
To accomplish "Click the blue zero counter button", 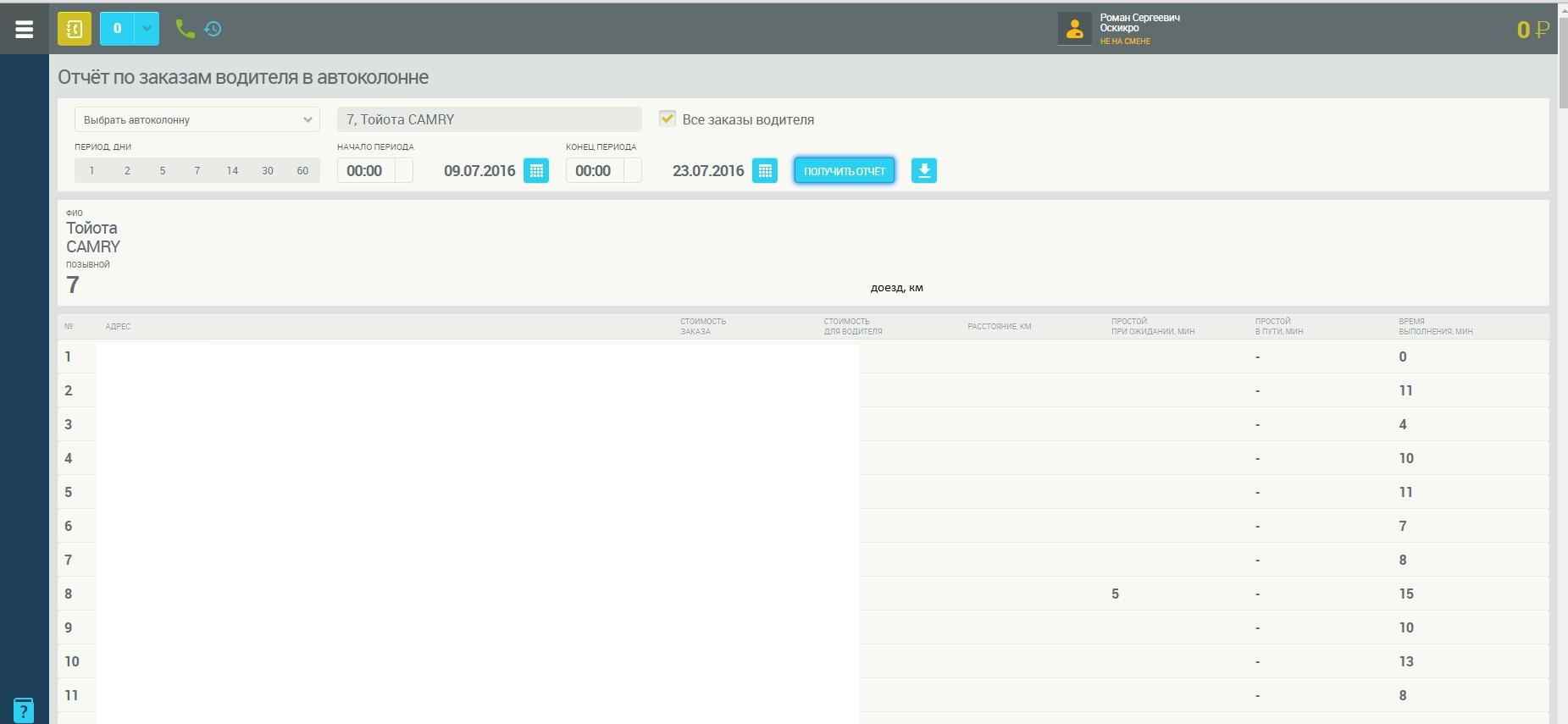I will point(117,29).
